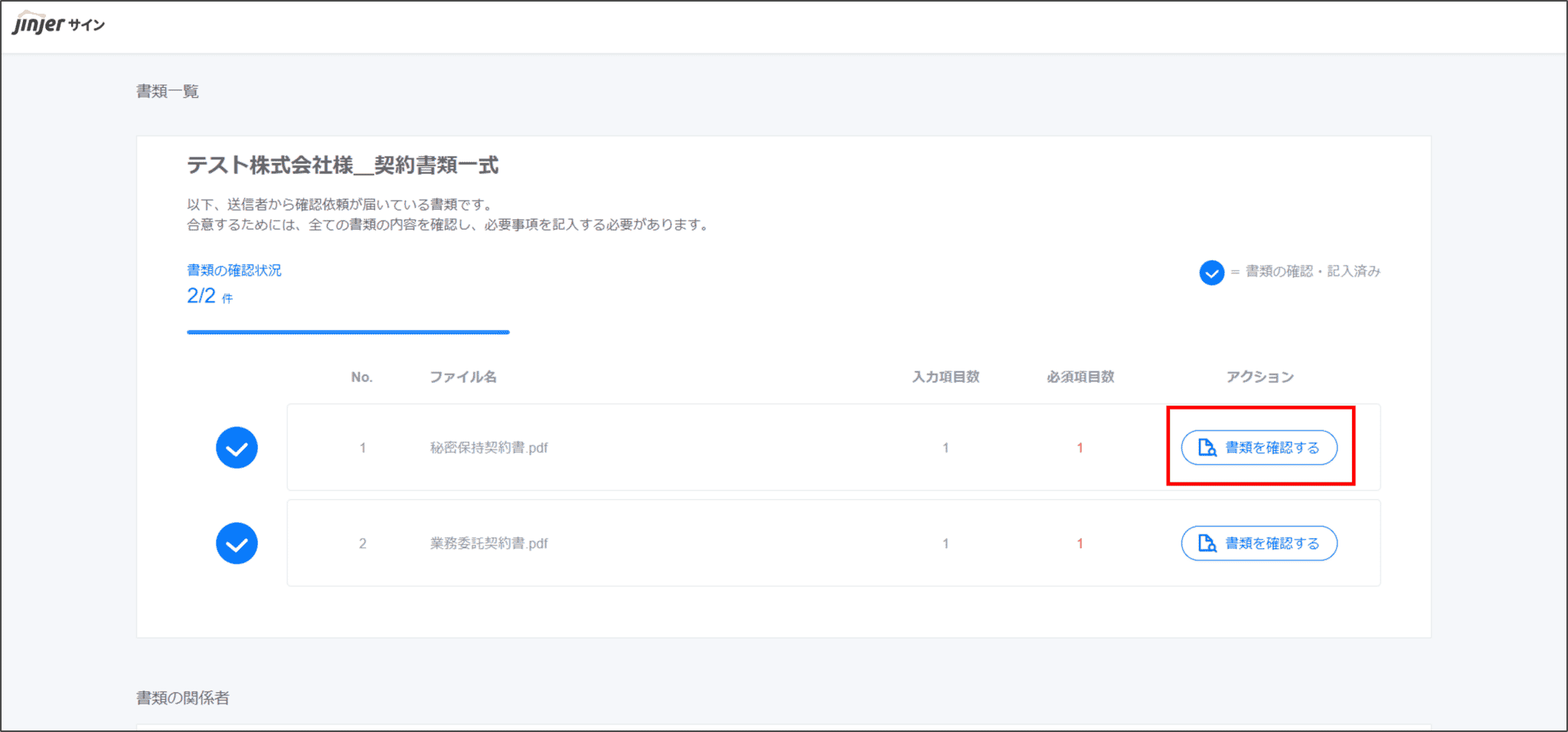
Task: Click the blue document confirmation progress bar
Action: 348,332
